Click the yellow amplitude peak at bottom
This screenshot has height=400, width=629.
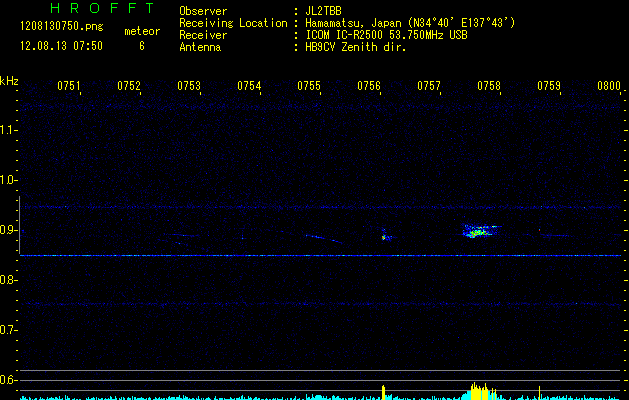477,389
